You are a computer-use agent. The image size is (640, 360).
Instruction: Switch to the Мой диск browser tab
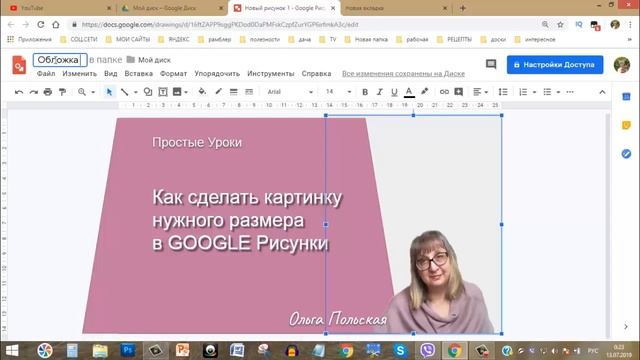(x=172, y=8)
